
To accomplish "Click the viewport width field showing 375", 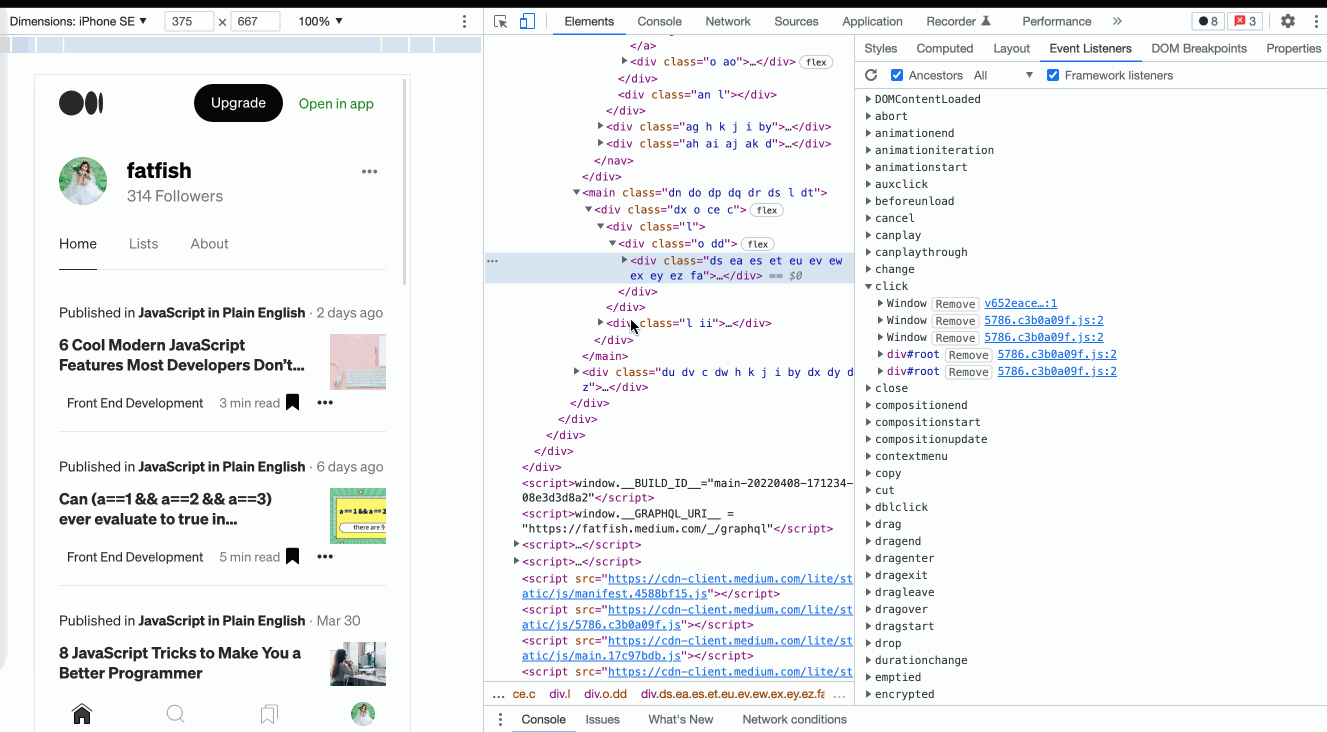I will pos(189,21).
